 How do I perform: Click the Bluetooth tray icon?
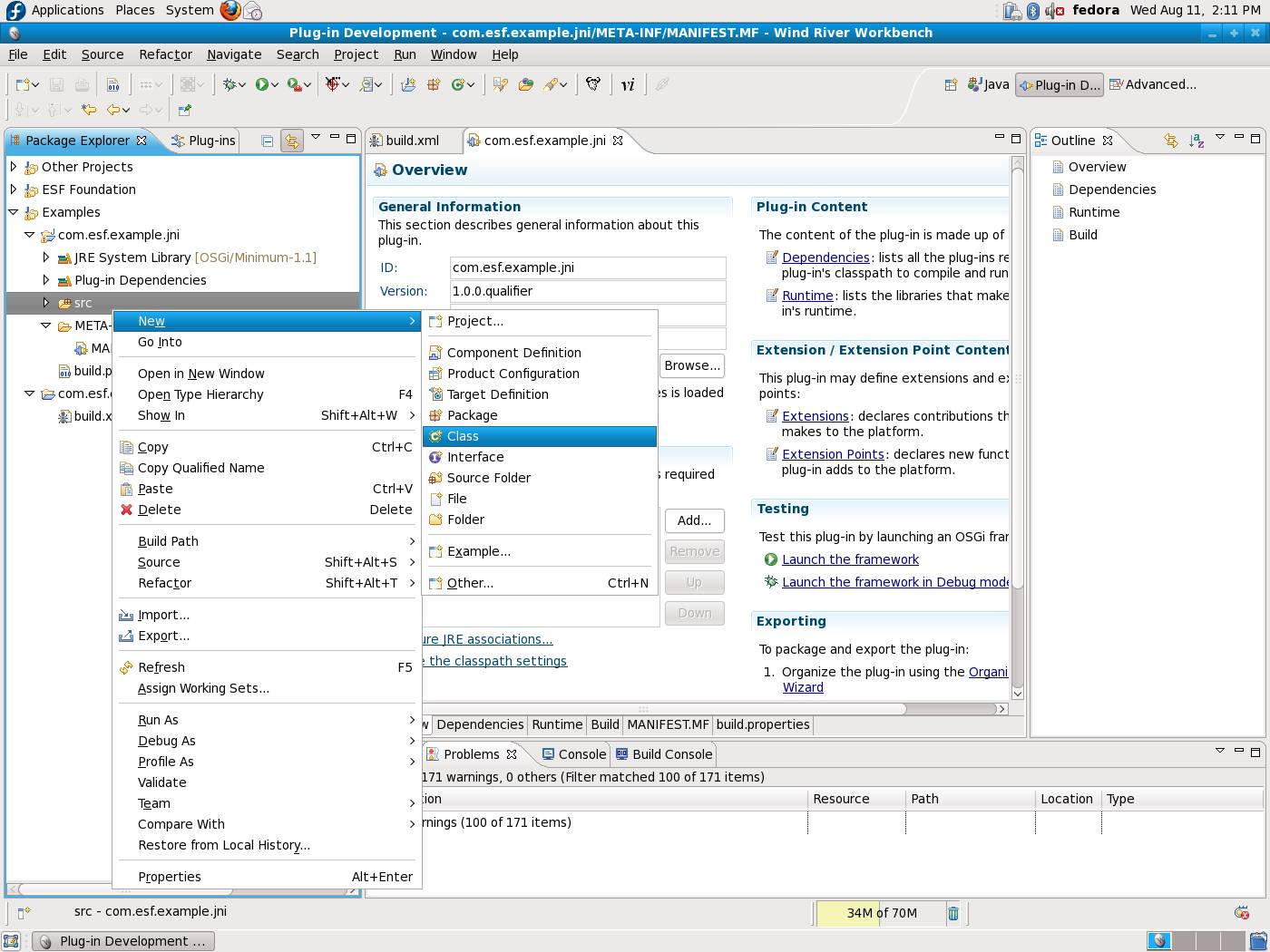[x=1033, y=11]
